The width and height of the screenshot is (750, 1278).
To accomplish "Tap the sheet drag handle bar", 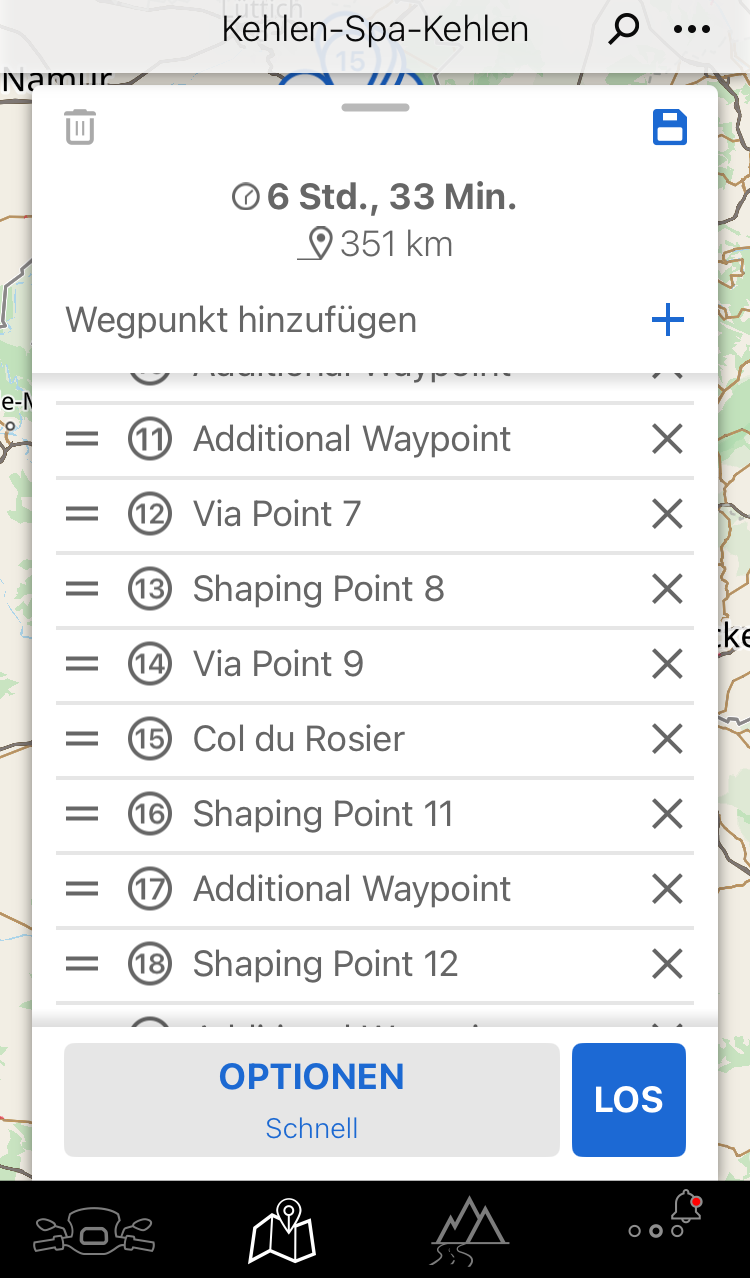I will click(x=375, y=108).
